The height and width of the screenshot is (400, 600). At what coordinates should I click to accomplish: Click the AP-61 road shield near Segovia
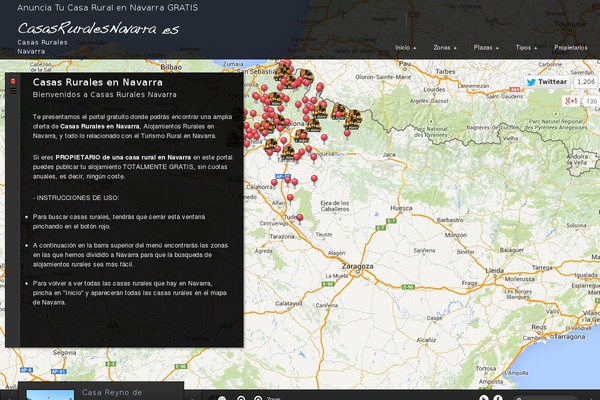pos(59,371)
